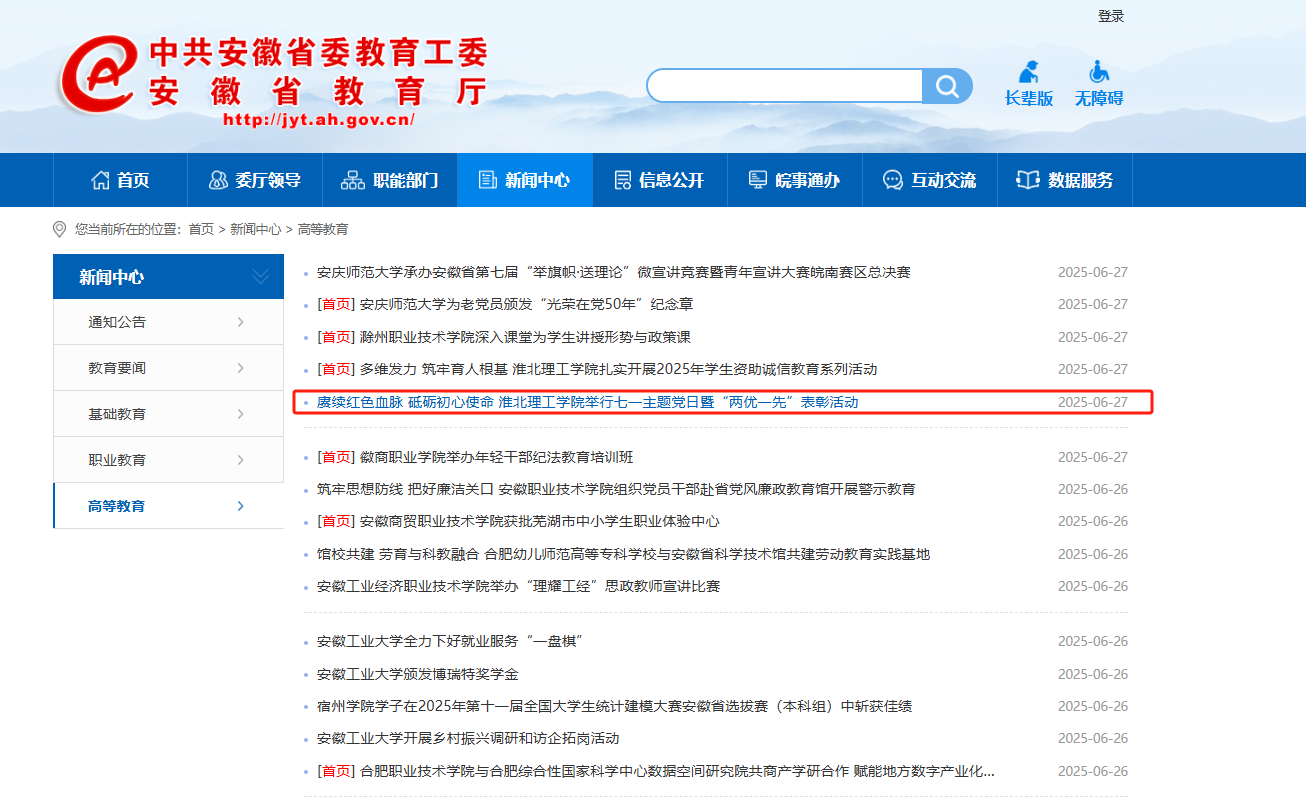Click into the search text box
The width and height of the screenshot is (1306, 800).
(784, 86)
